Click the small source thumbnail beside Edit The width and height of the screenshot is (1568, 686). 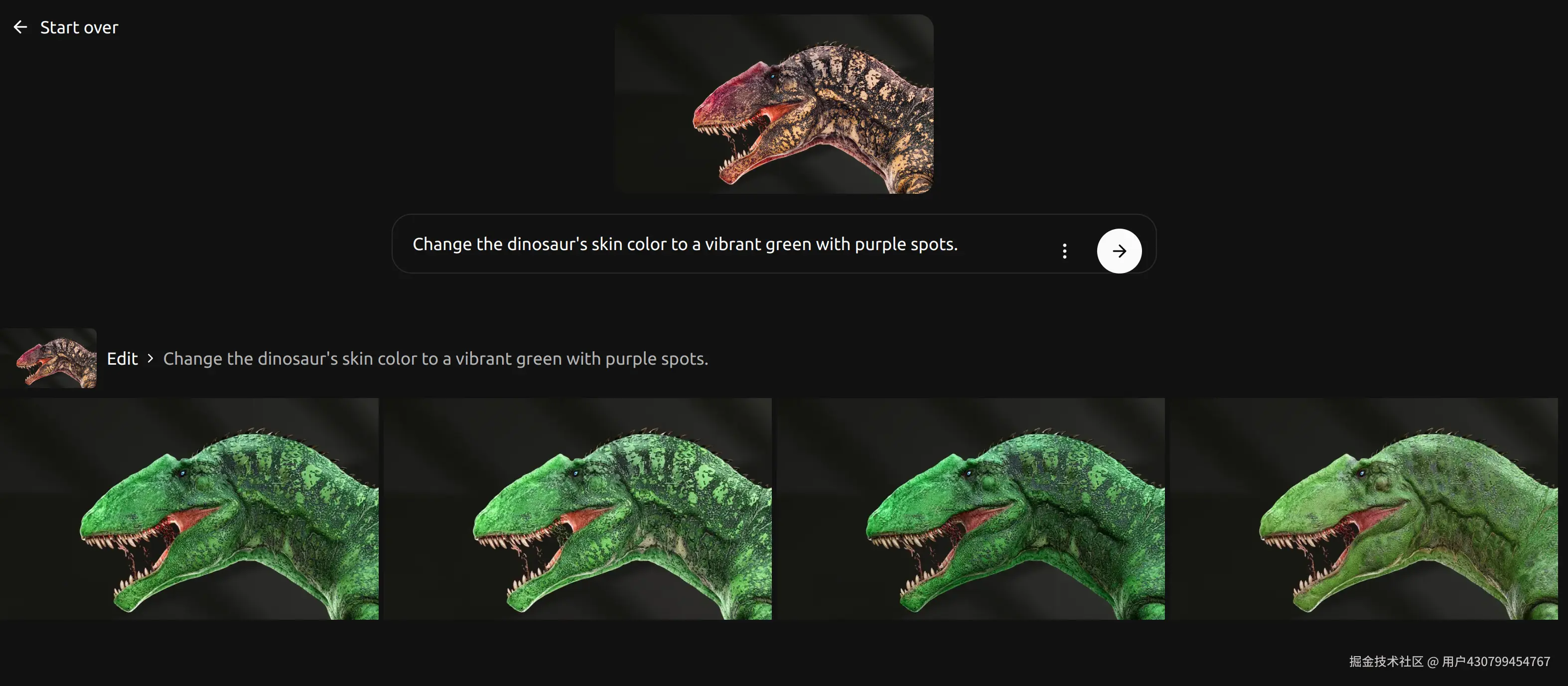[49, 359]
